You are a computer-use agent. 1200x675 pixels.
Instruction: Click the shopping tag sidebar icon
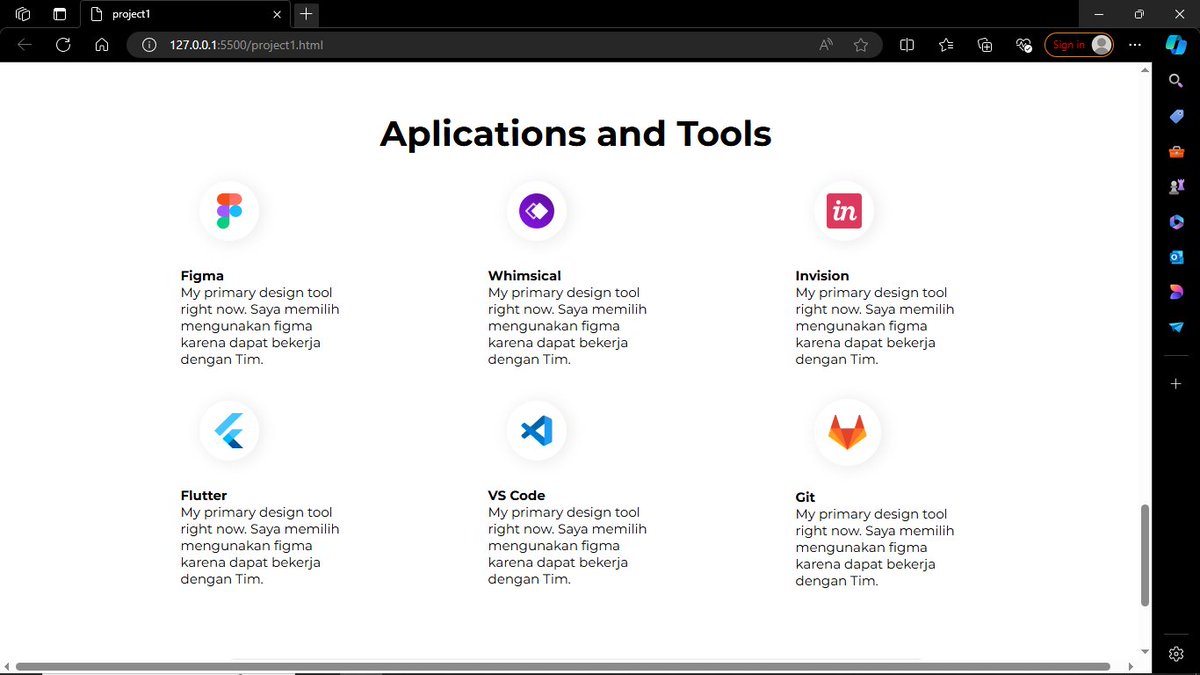click(x=1175, y=116)
